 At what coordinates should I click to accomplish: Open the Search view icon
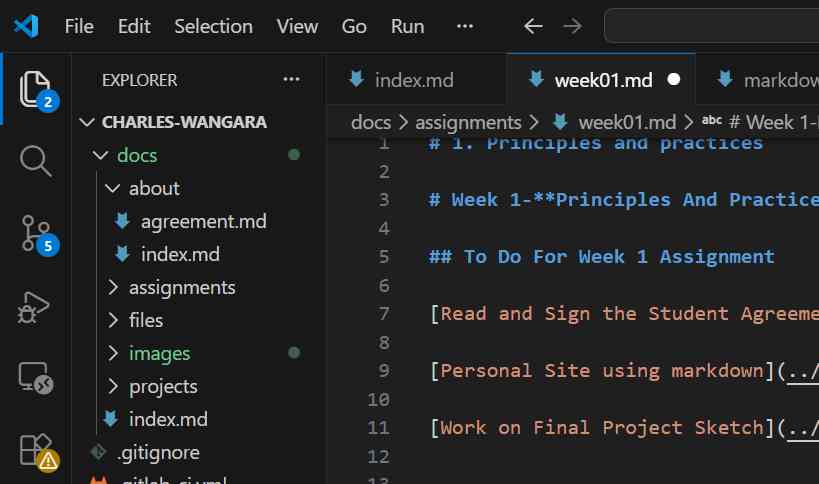pos(35,160)
